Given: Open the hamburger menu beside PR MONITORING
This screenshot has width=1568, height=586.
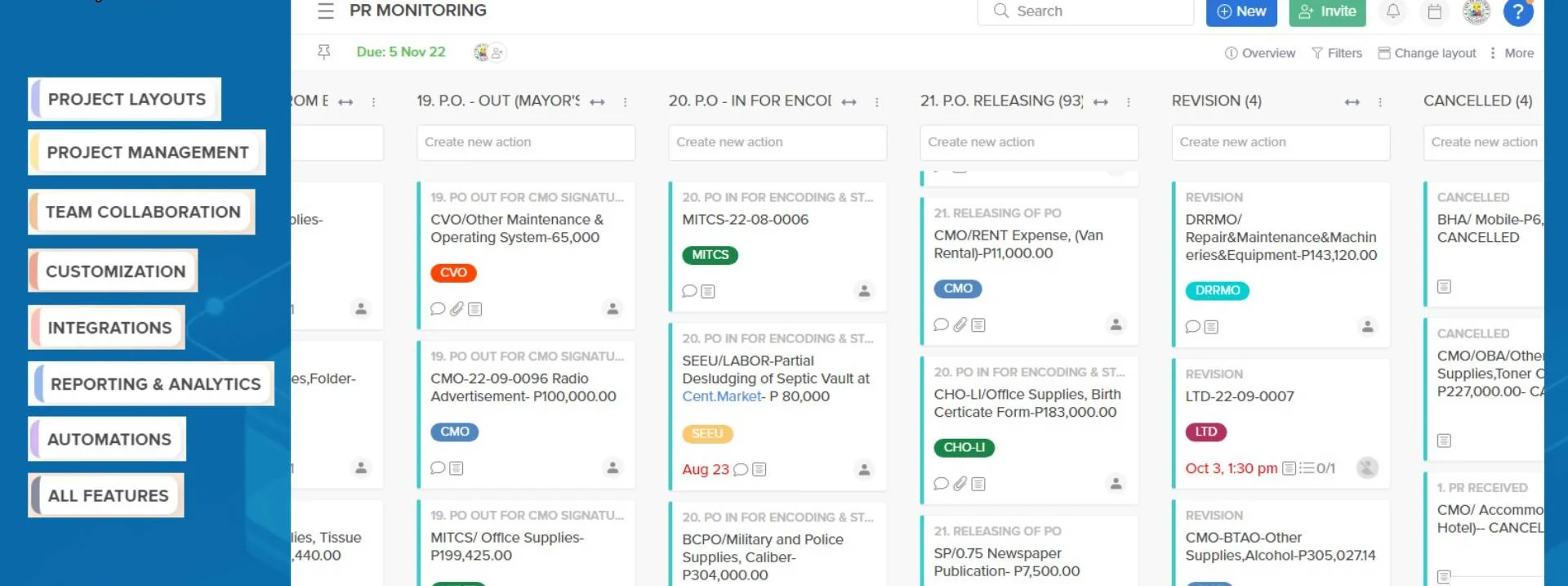Looking at the screenshot, I should pos(326,11).
